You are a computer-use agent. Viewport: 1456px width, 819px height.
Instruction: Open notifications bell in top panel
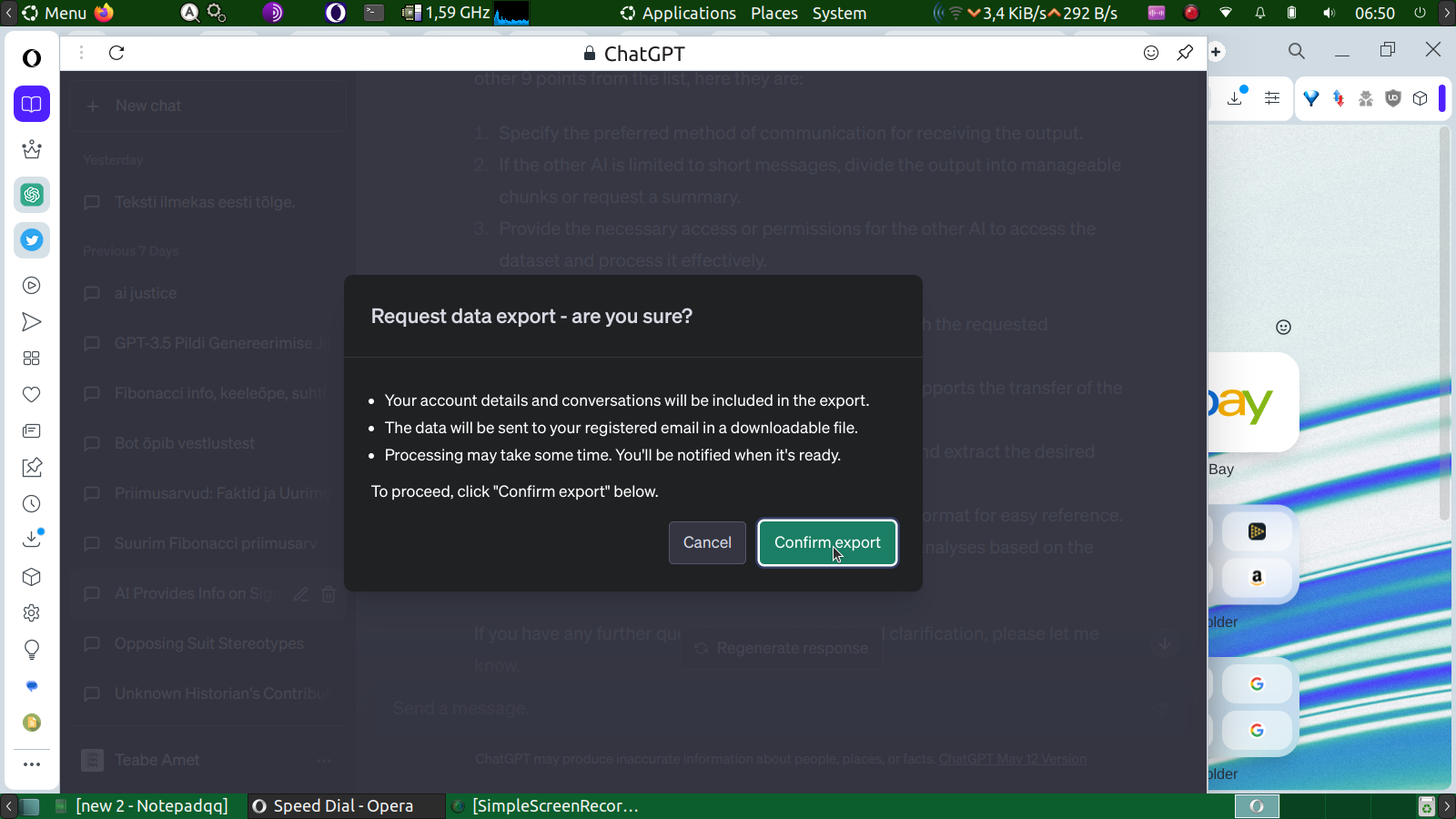(1260, 13)
